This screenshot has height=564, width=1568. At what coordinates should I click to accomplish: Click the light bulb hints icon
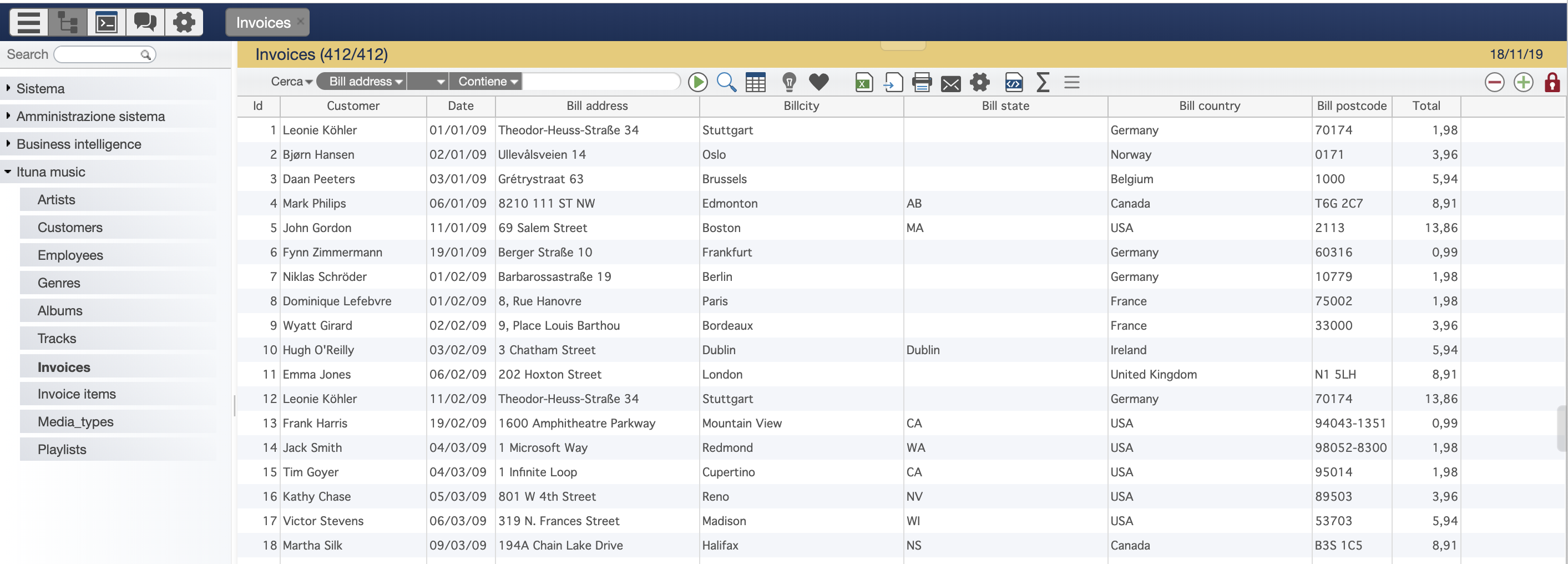click(x=789, y=82)
